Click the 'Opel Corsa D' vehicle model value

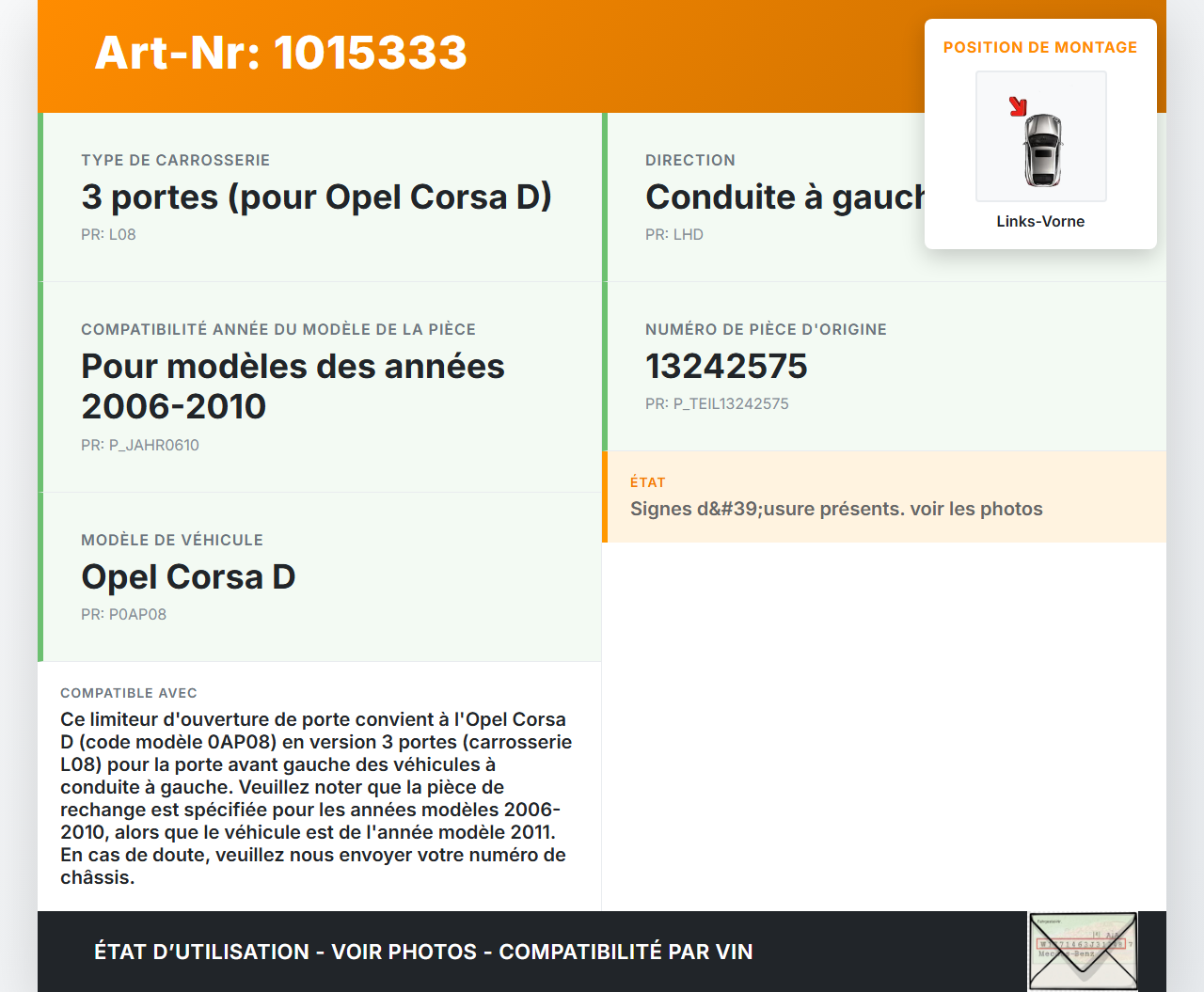click(x=188, y=576)
